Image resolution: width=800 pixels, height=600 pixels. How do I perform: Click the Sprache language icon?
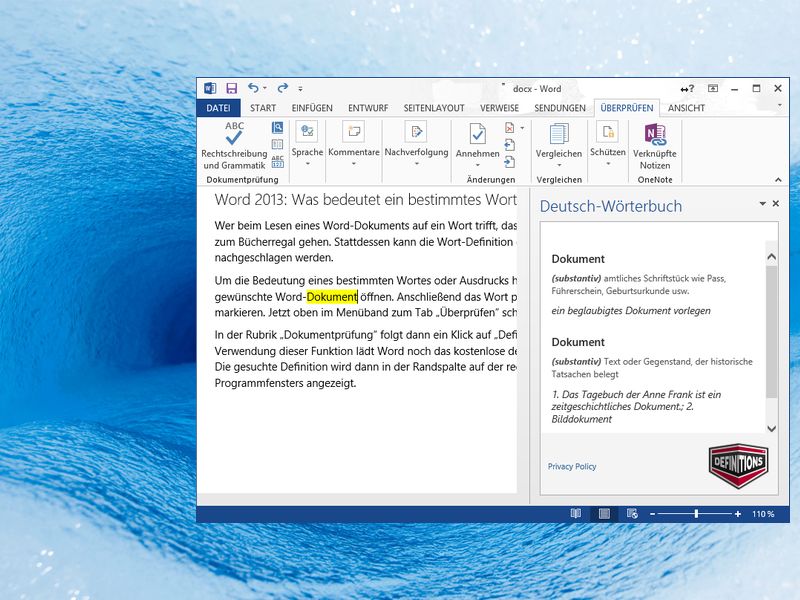[x=307, y=131]
